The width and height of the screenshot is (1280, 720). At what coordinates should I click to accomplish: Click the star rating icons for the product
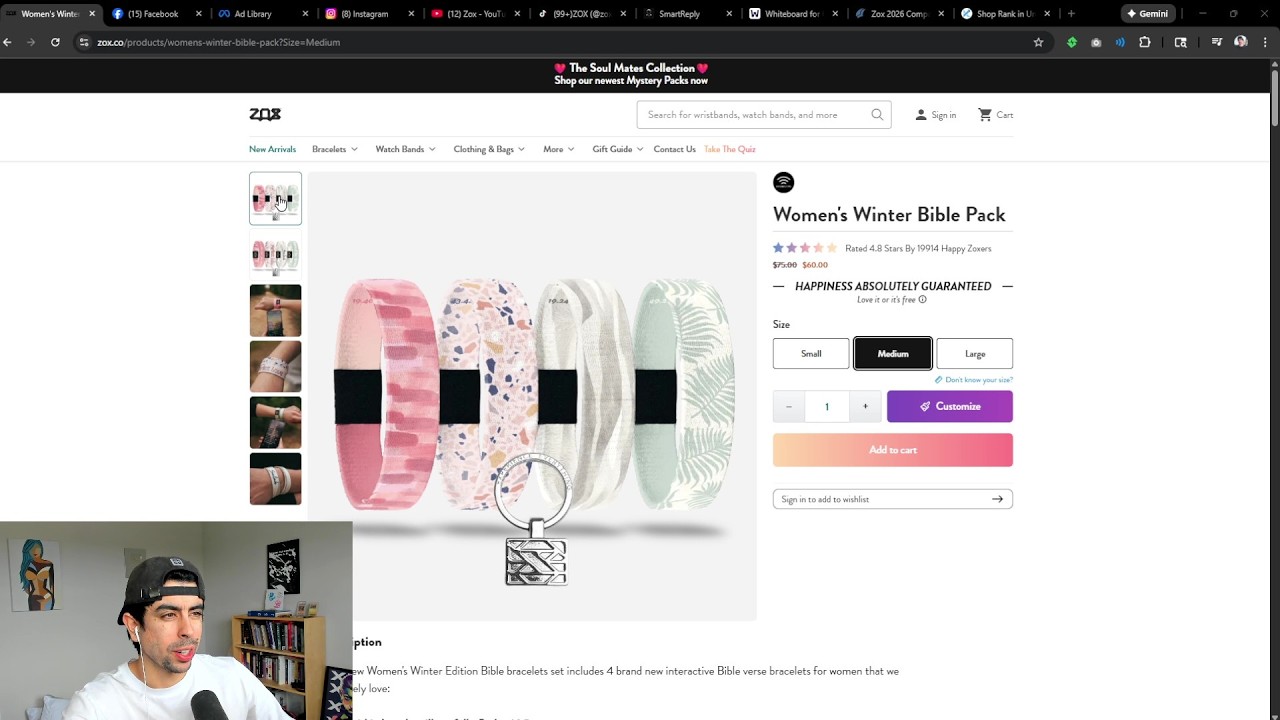(805, 248)
